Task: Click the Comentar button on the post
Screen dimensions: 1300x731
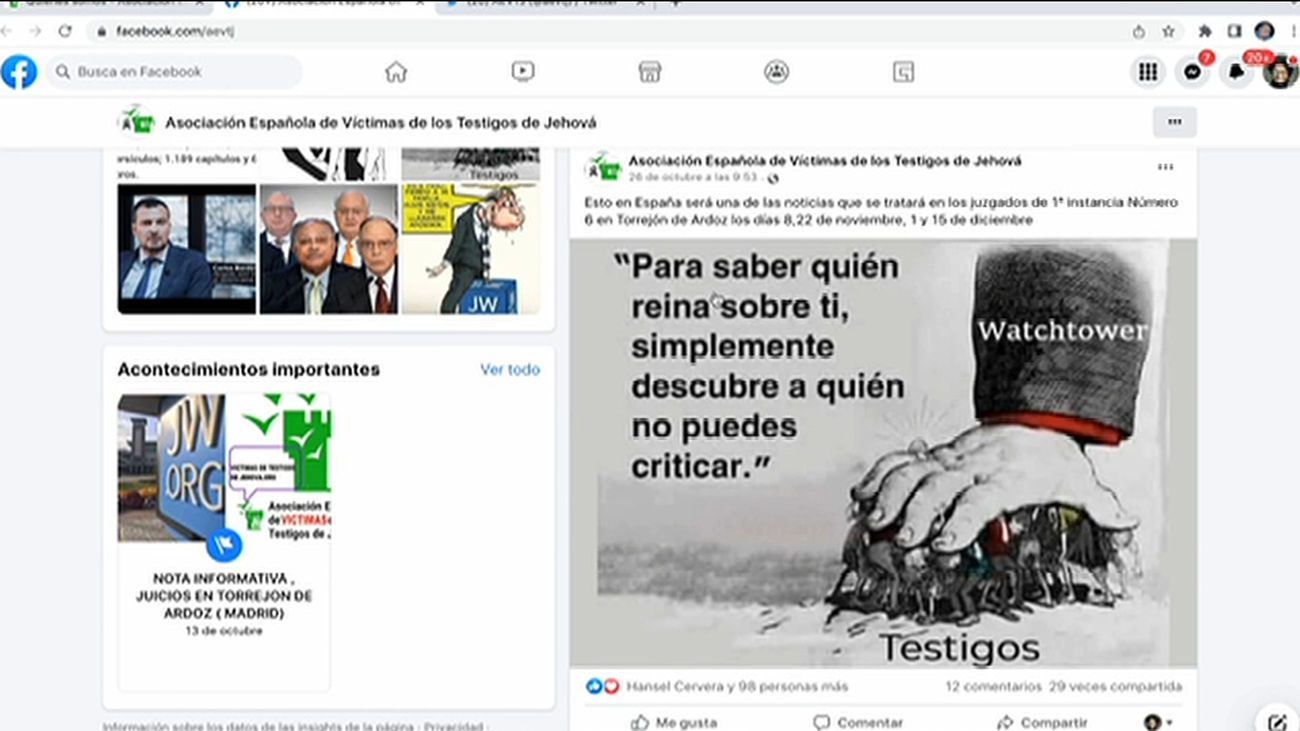Action: pyautogui.click(x=858, y=722)
